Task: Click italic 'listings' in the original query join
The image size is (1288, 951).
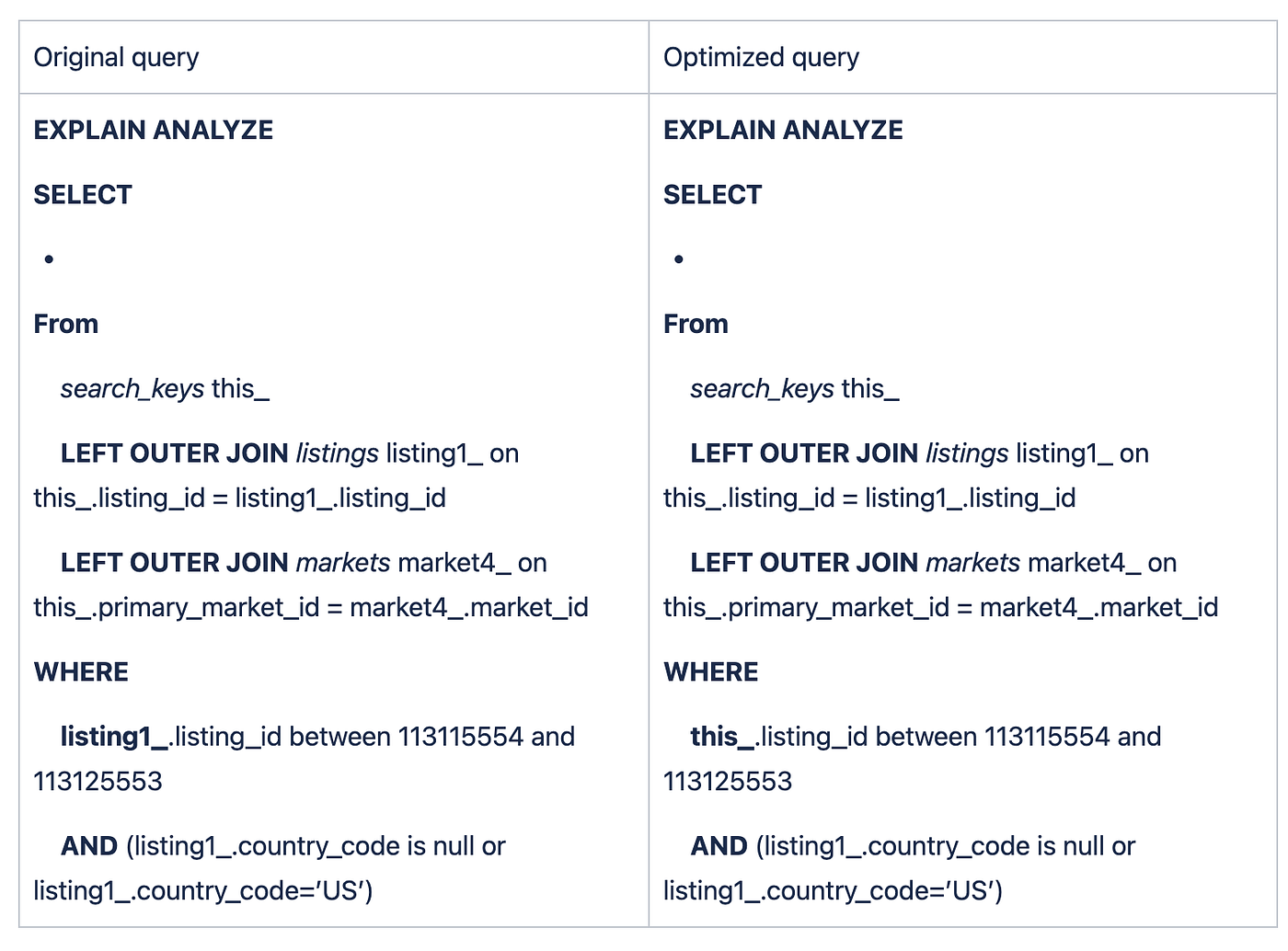Action: [338, 453]
